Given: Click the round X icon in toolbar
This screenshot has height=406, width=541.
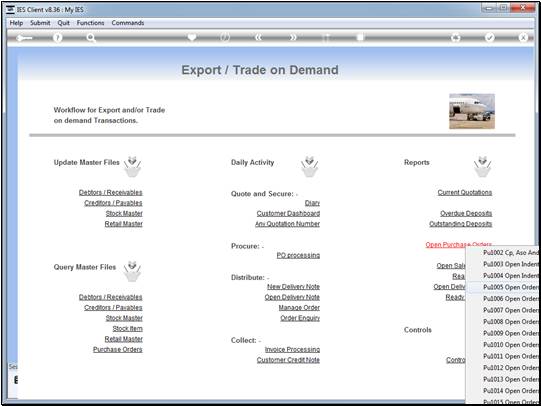Looking at the screenshot, I should point(523,37).
